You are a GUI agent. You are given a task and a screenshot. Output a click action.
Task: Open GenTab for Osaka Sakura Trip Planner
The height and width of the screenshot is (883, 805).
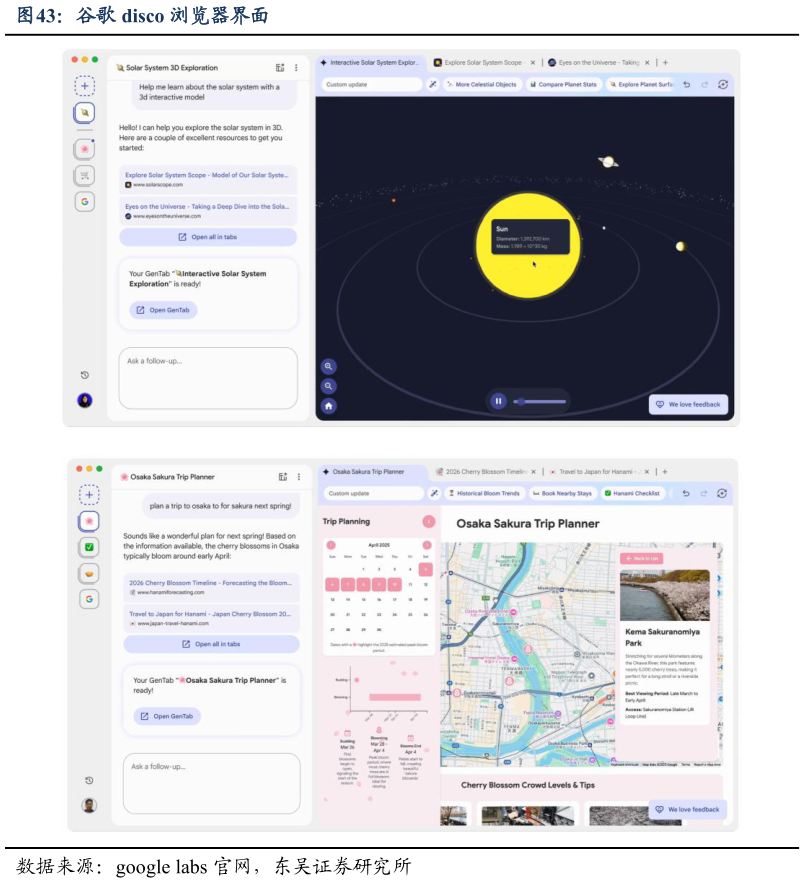tap(167, 716)
